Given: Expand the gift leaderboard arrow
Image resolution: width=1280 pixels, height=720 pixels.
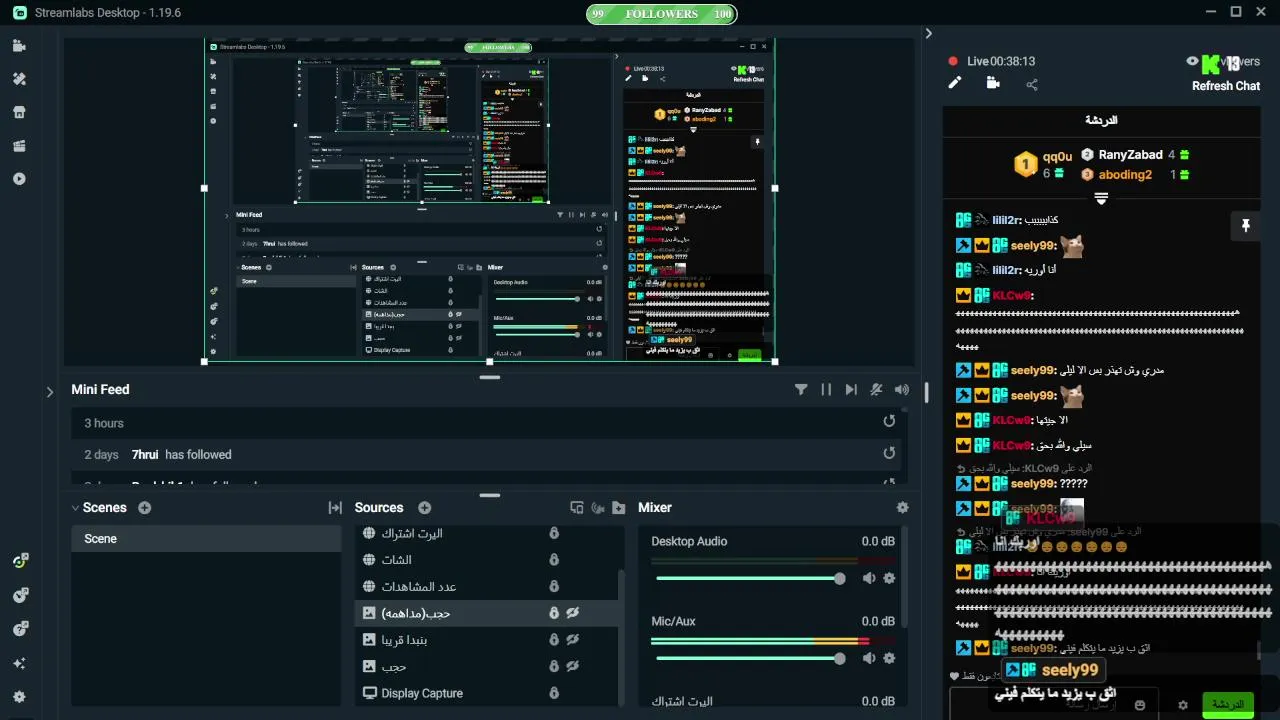Looking at the screenshot, I should 1101,199.
